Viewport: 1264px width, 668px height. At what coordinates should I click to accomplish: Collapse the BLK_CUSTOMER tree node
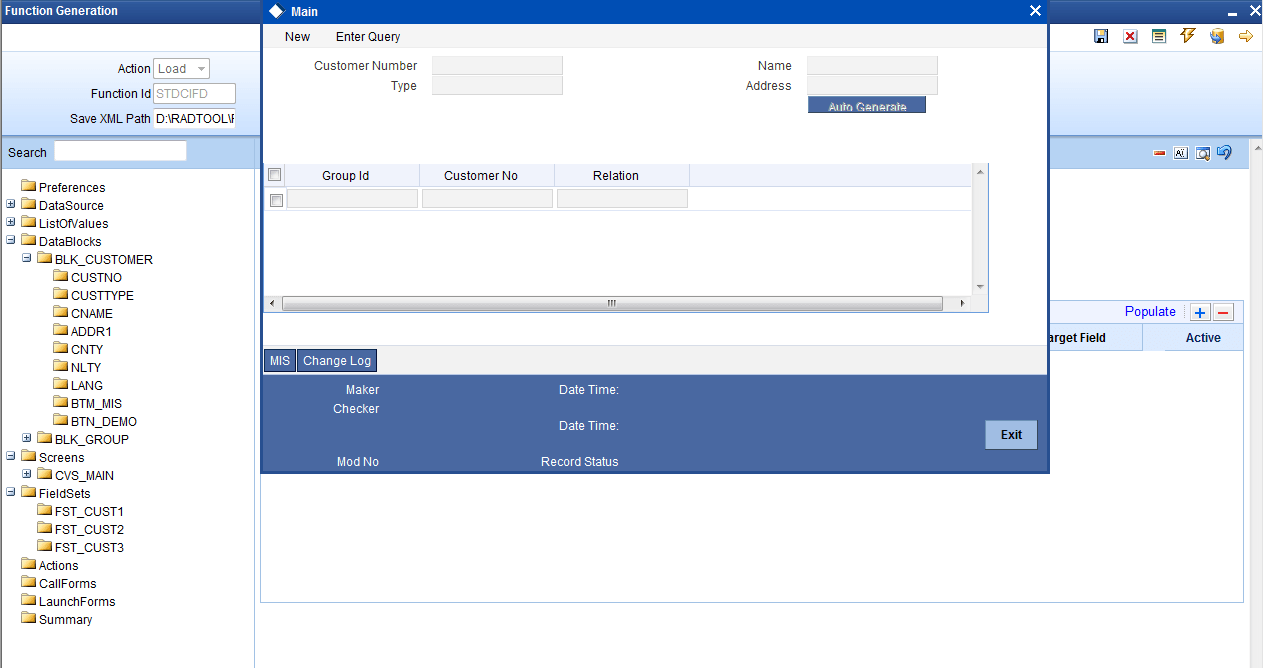(x=27, y=259)
